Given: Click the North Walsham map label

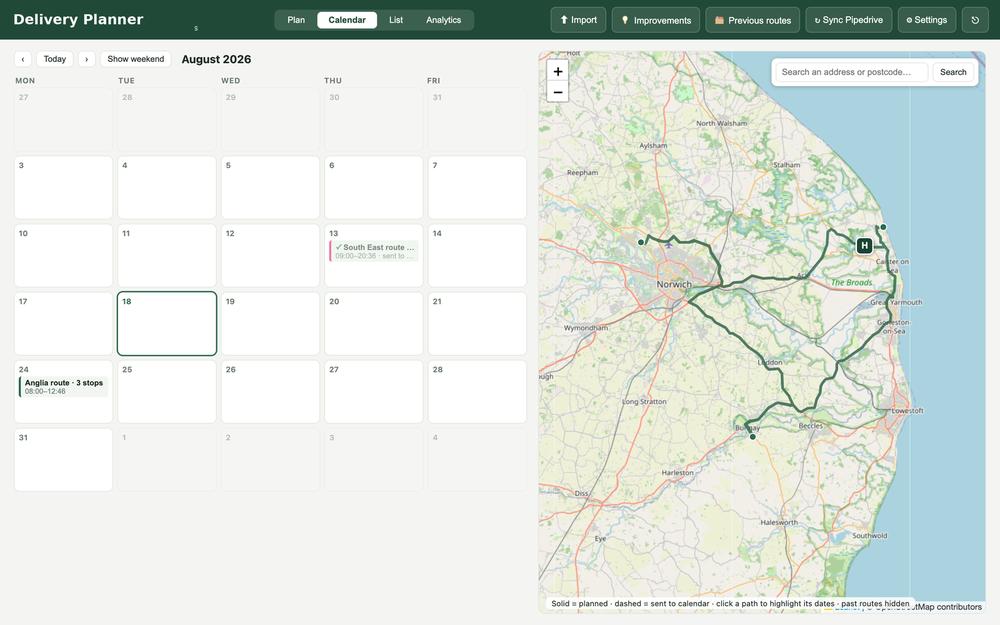Looking at the screenshot, I should (721, 123).
